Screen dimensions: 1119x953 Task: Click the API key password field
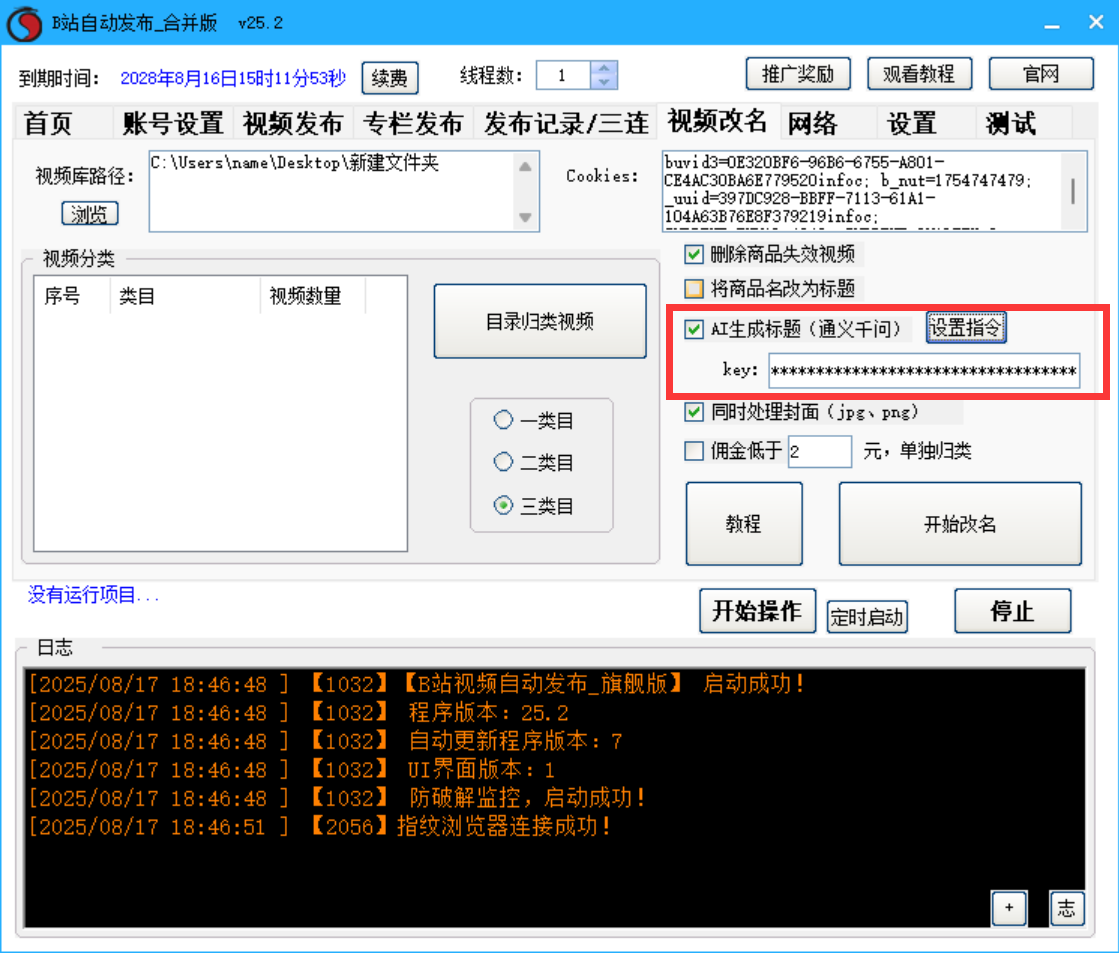click(924, 371)
